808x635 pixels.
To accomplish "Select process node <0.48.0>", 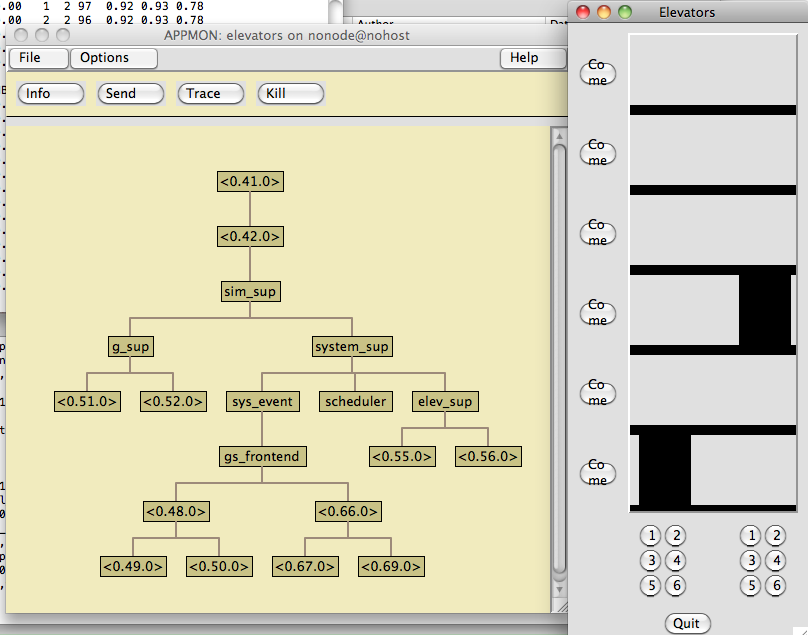I will tap(176, 511).
